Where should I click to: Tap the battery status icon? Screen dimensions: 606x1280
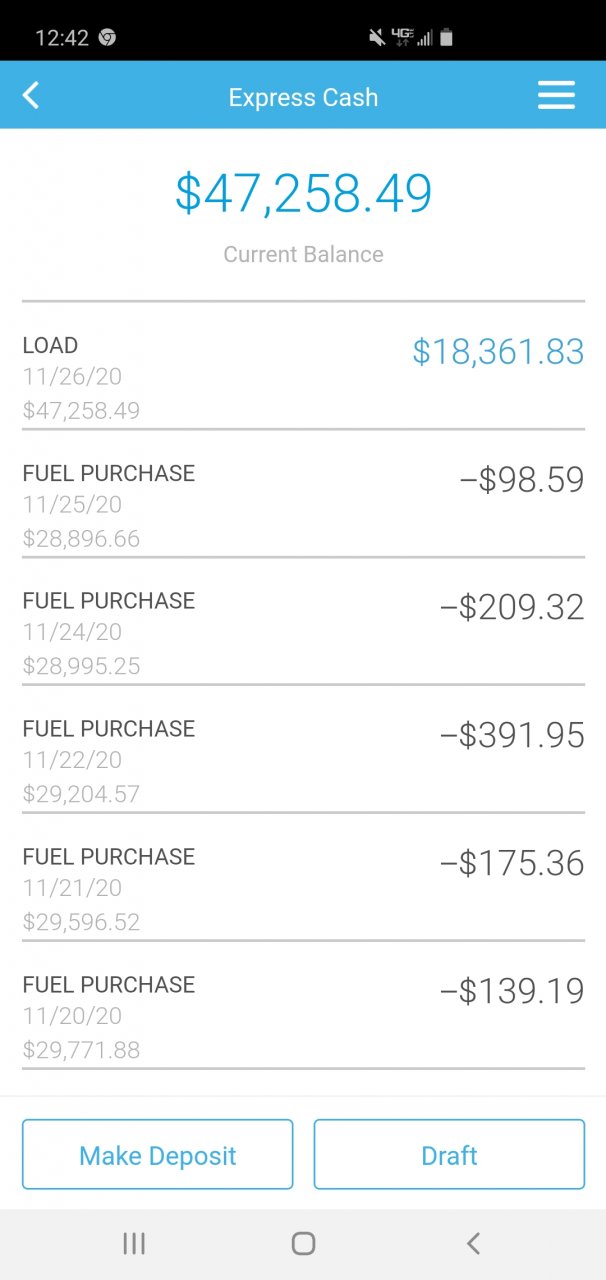446,38
